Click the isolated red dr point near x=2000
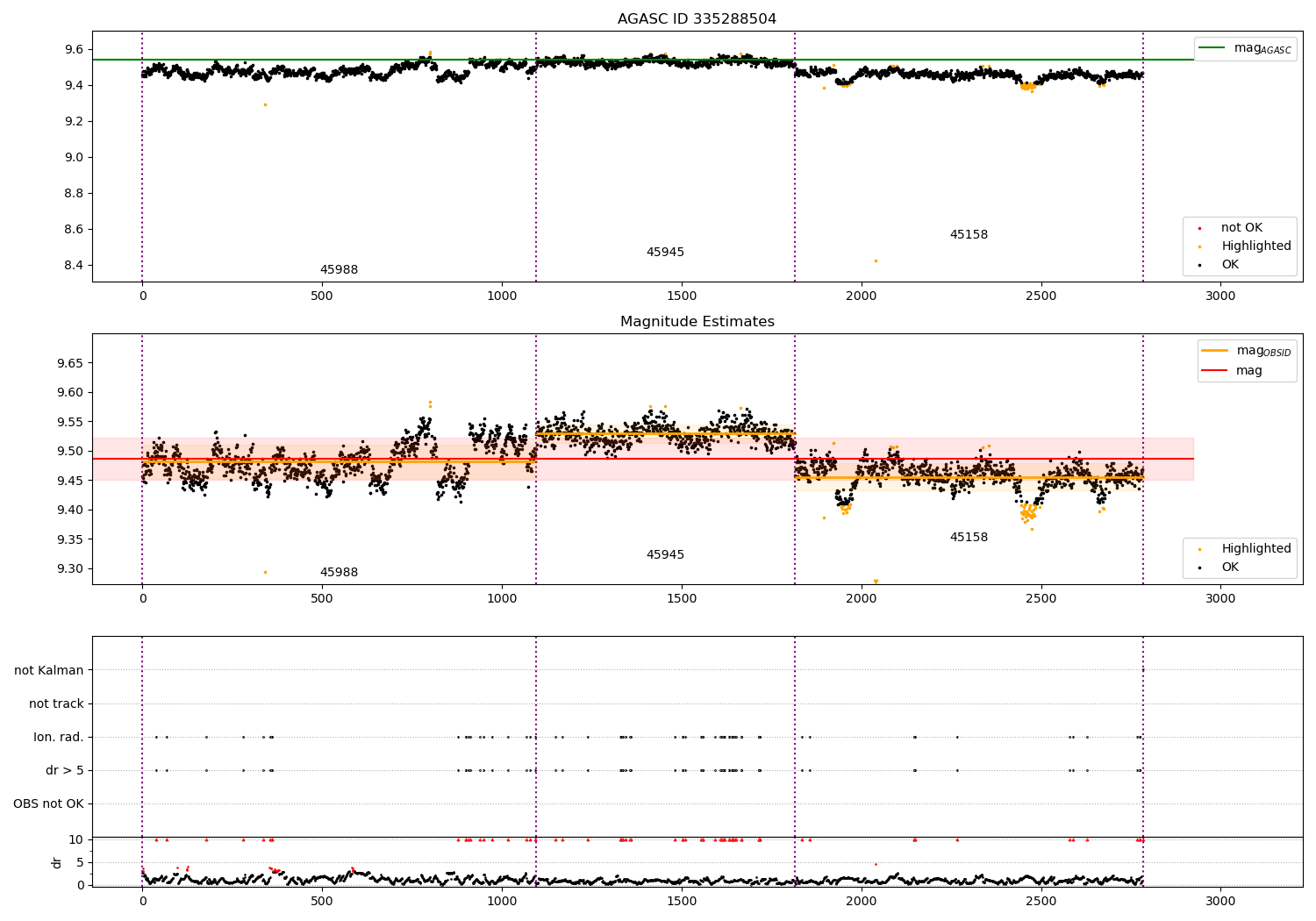 [x=876, y=864]
